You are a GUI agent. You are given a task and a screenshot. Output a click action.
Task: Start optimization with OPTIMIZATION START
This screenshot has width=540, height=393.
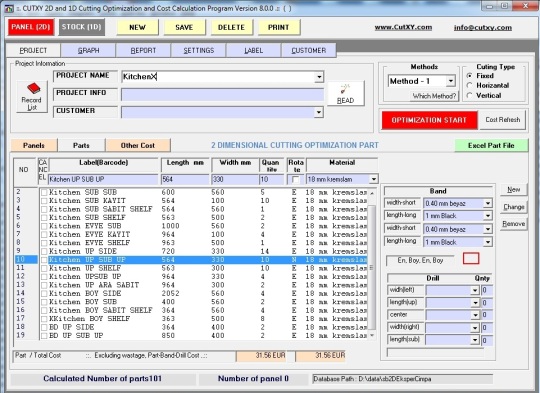(x=429, y=120)
